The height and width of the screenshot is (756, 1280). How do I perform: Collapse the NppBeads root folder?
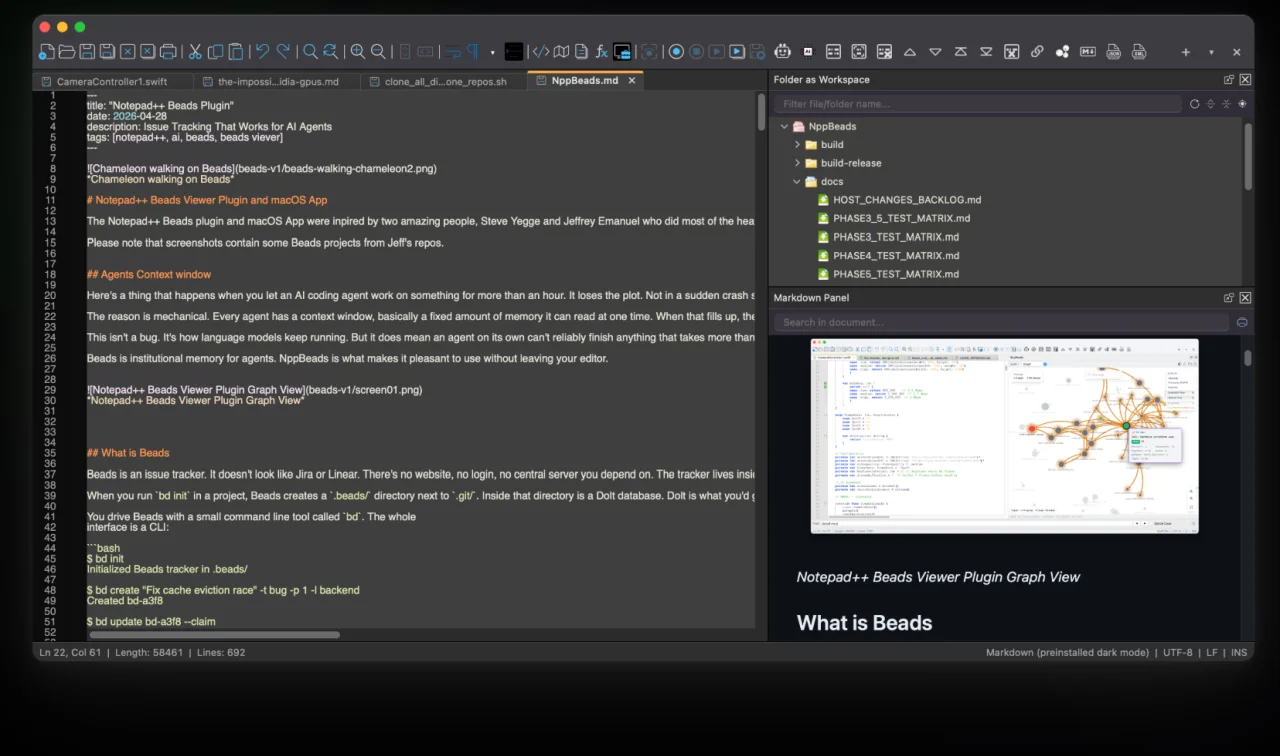(x=784, y=127)
